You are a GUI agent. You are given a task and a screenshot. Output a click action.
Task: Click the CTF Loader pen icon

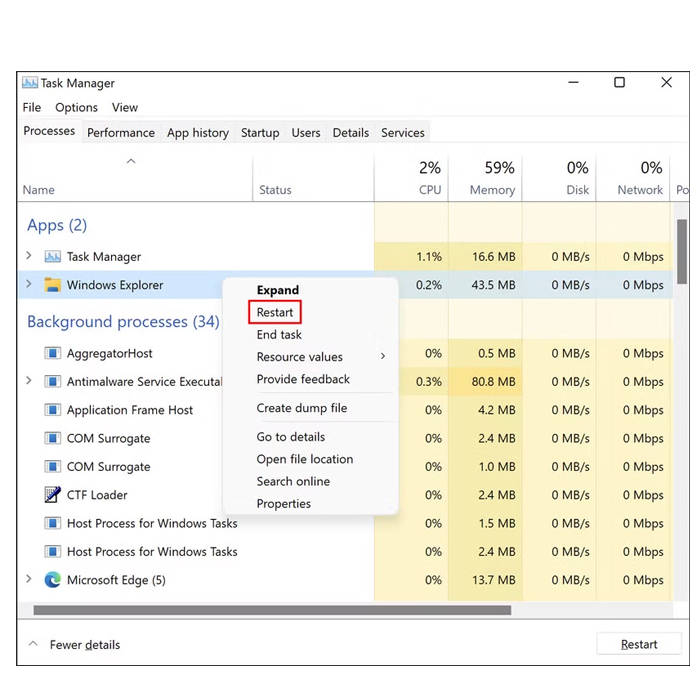pos(53,495)
